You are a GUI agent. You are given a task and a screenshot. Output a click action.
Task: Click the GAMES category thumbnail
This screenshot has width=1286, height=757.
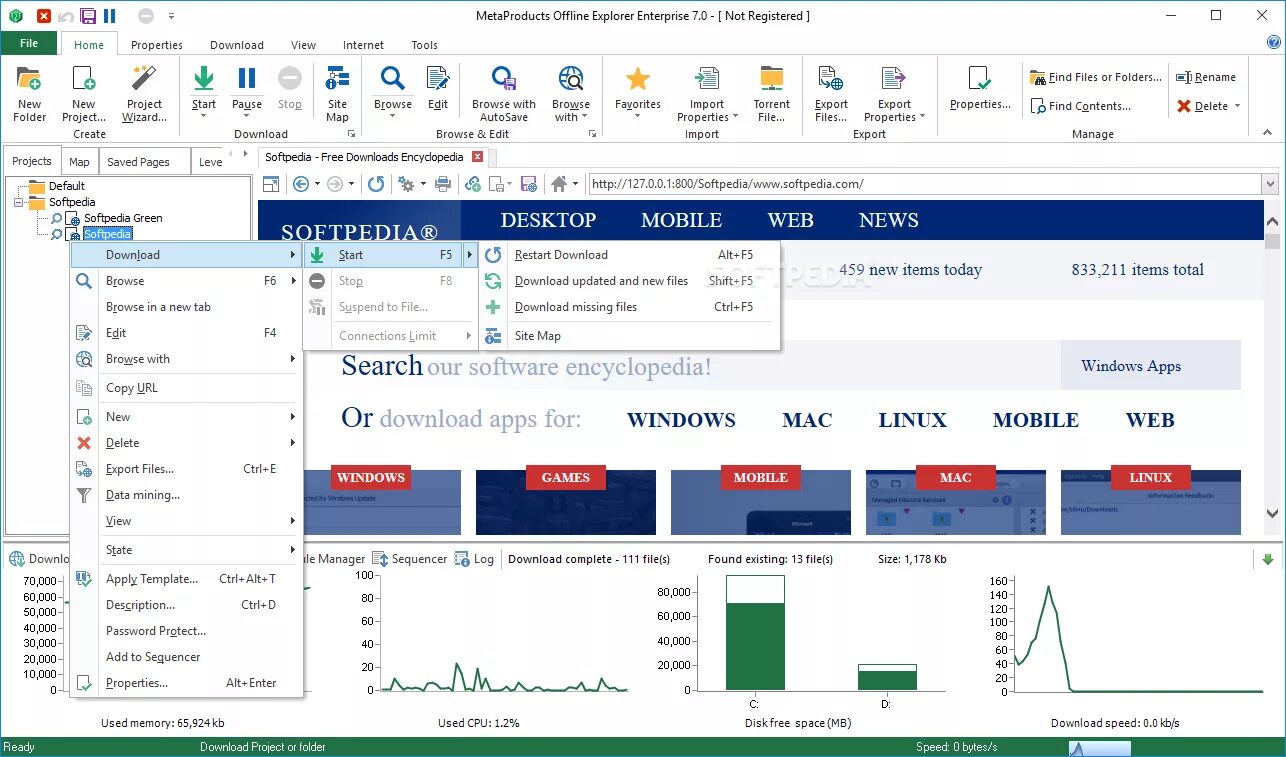tap(565, 501)
